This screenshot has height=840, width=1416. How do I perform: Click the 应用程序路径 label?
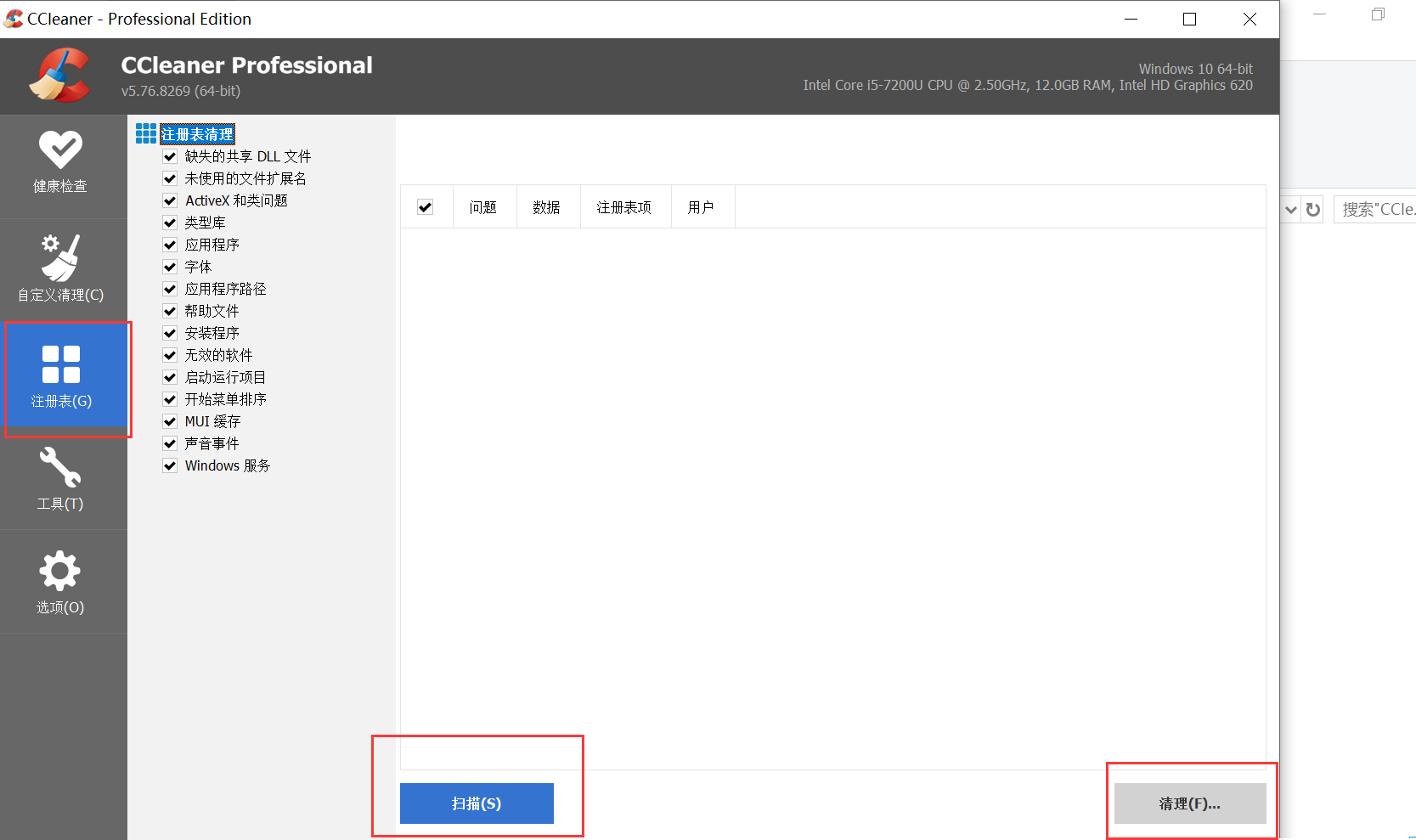(x=226, y=289)
